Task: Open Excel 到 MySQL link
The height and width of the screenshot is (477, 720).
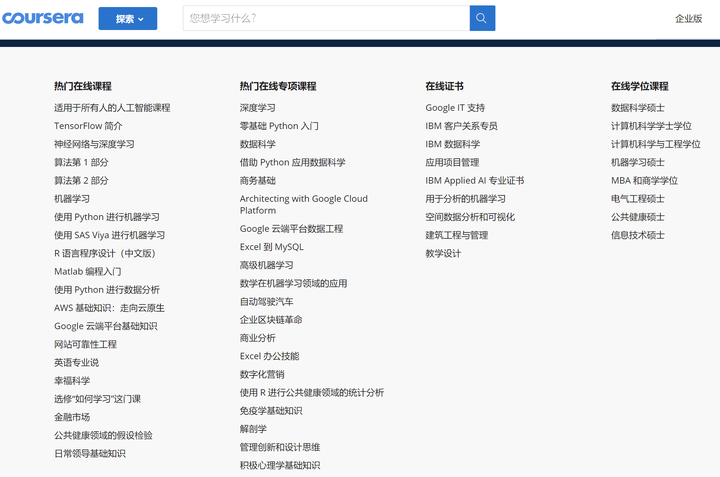Action: pos(272,247)
